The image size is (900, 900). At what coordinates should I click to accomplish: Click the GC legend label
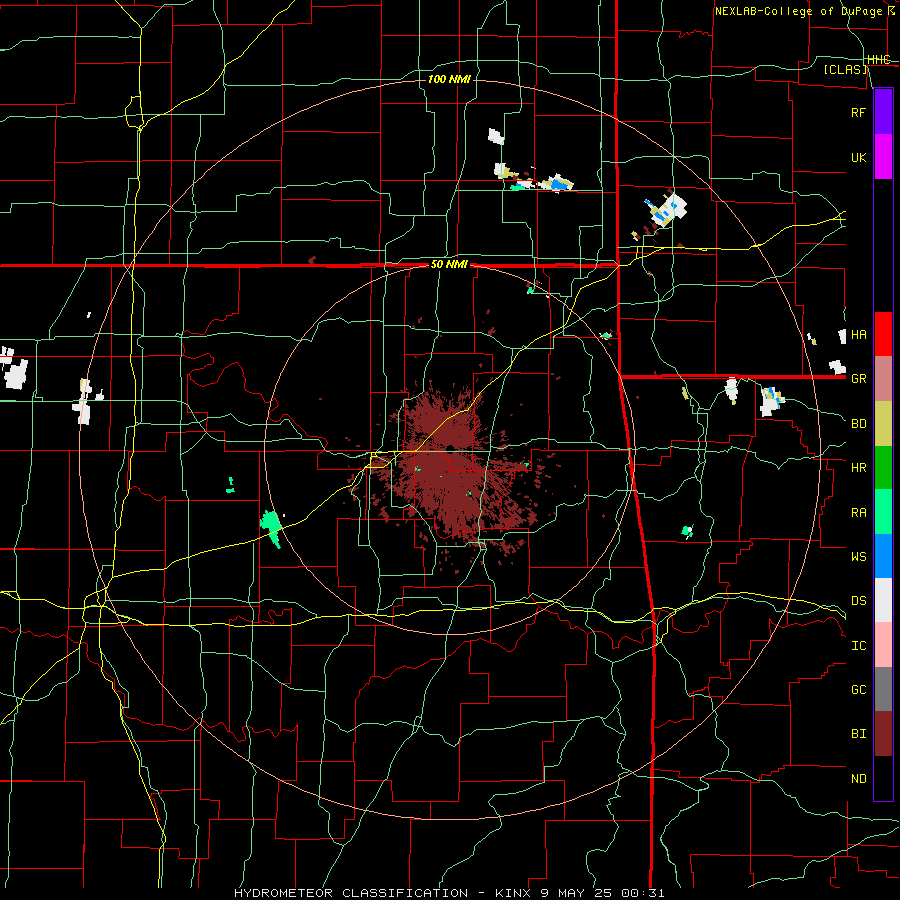click(859, 689)
